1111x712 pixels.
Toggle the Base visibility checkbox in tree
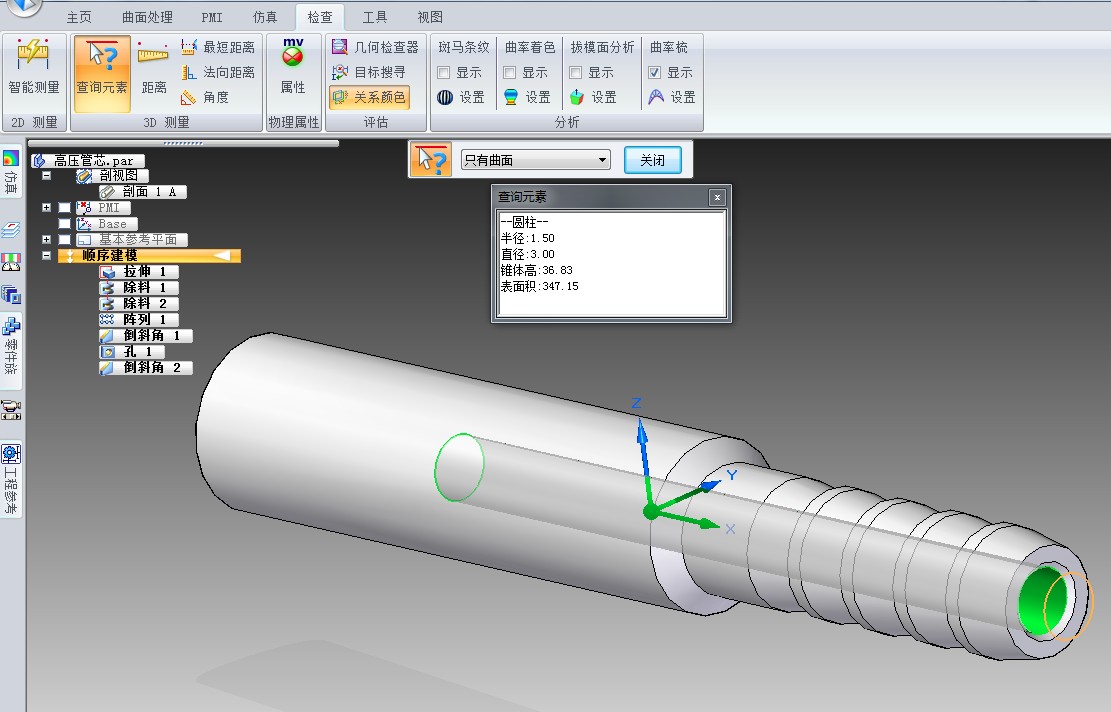tap(64, 224)
